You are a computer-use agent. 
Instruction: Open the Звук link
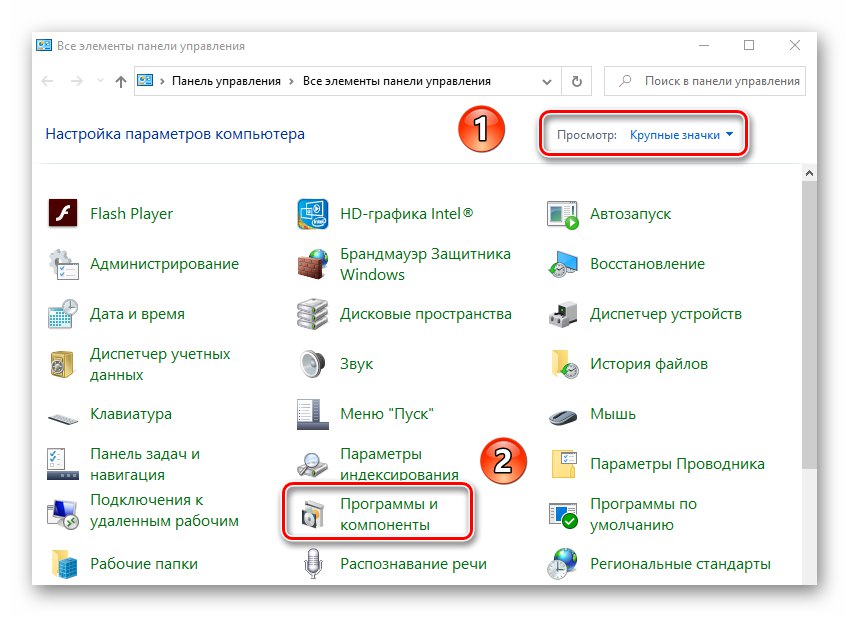click(x=356, y=364)
